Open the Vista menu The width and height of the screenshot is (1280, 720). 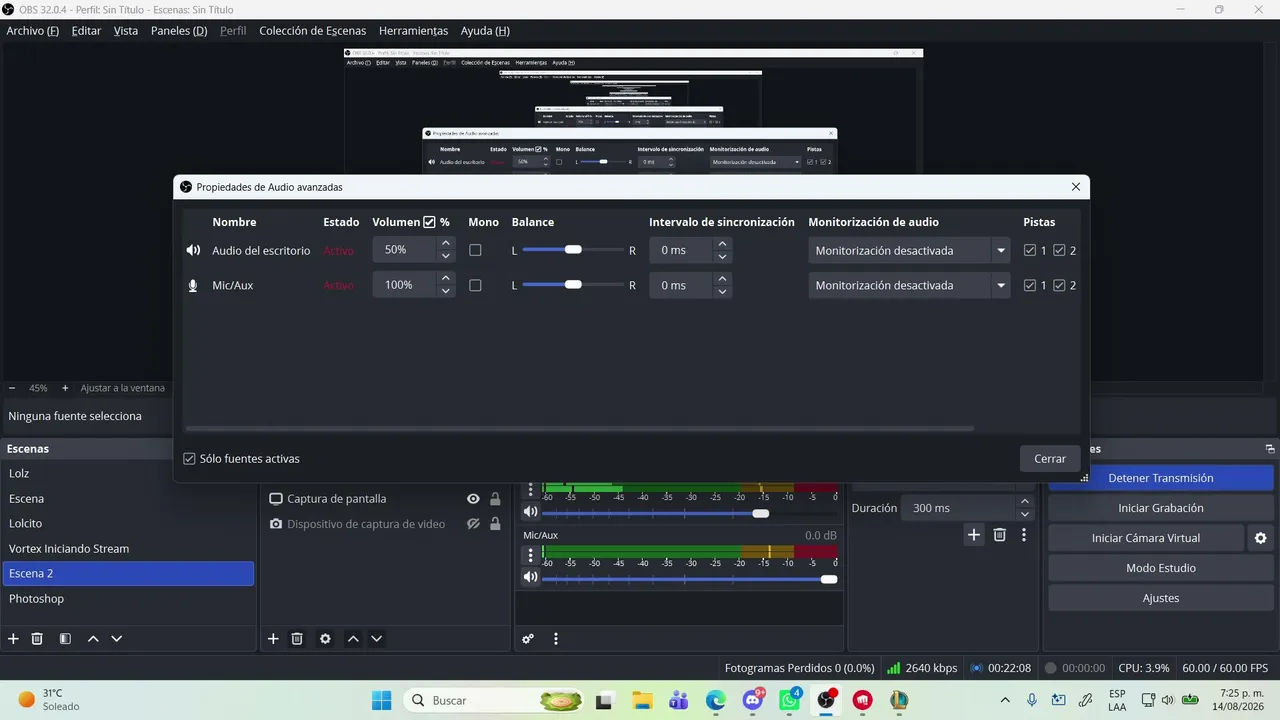[126, 31]
